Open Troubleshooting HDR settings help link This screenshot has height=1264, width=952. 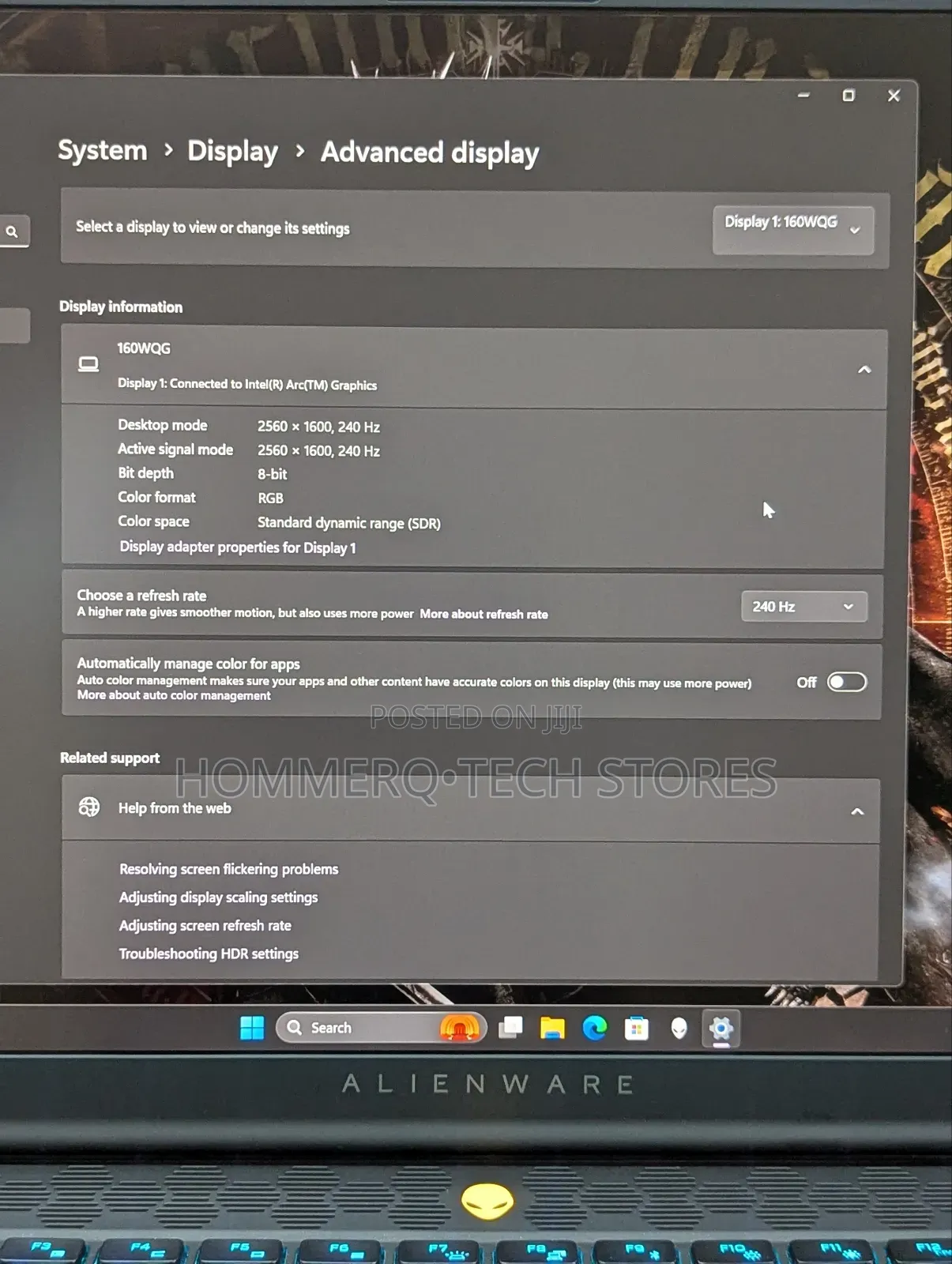click(x=209, y=954)
